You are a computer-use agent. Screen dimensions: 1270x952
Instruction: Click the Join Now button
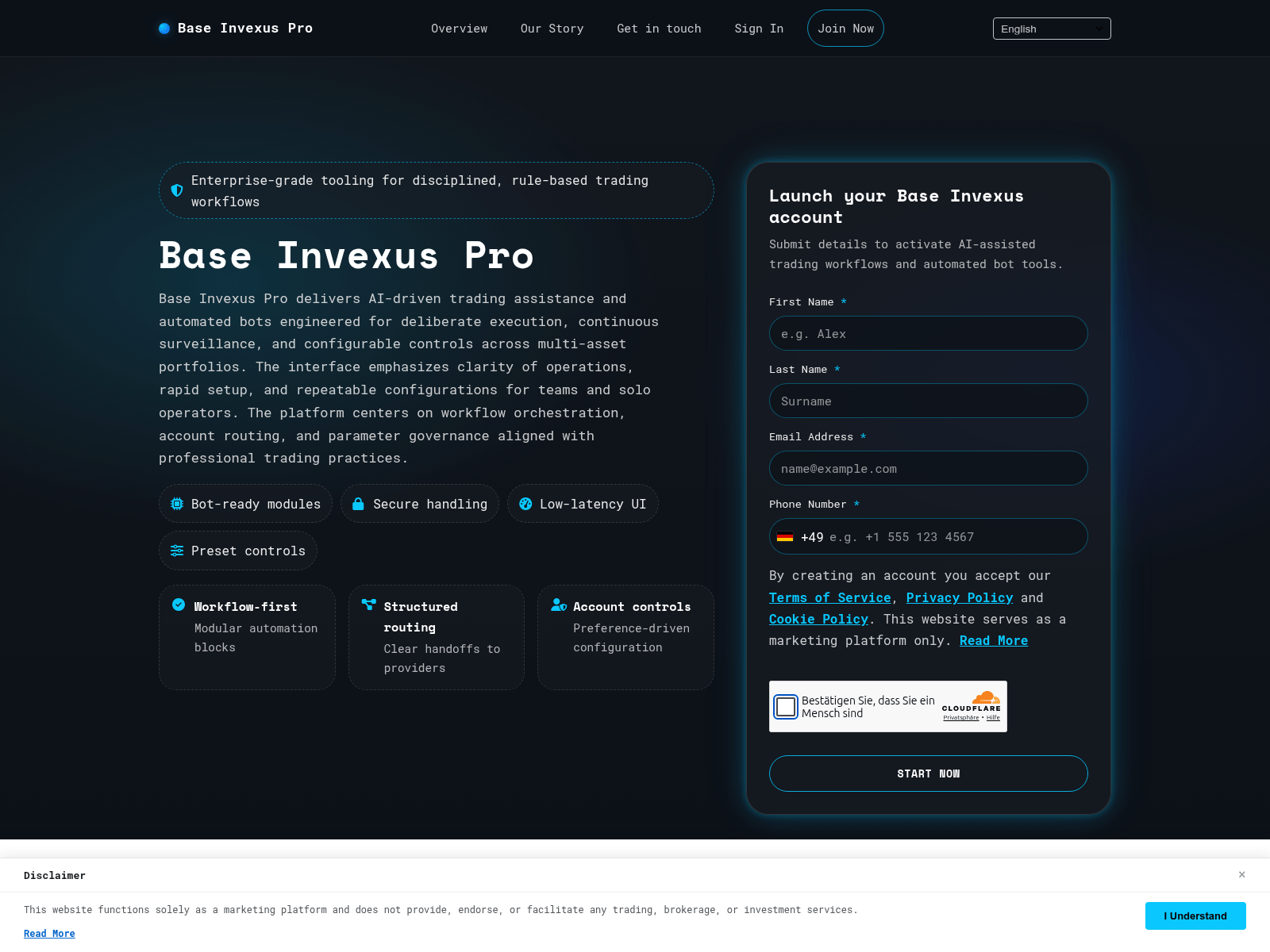(845, 29)
